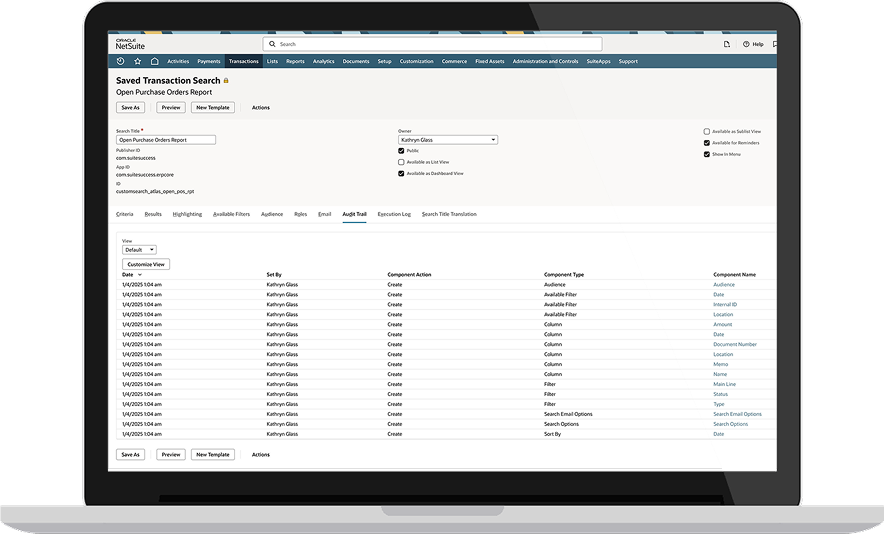Open the Document Number component link
Viewport: 885px width, 535px height.
tap(734, 344)
